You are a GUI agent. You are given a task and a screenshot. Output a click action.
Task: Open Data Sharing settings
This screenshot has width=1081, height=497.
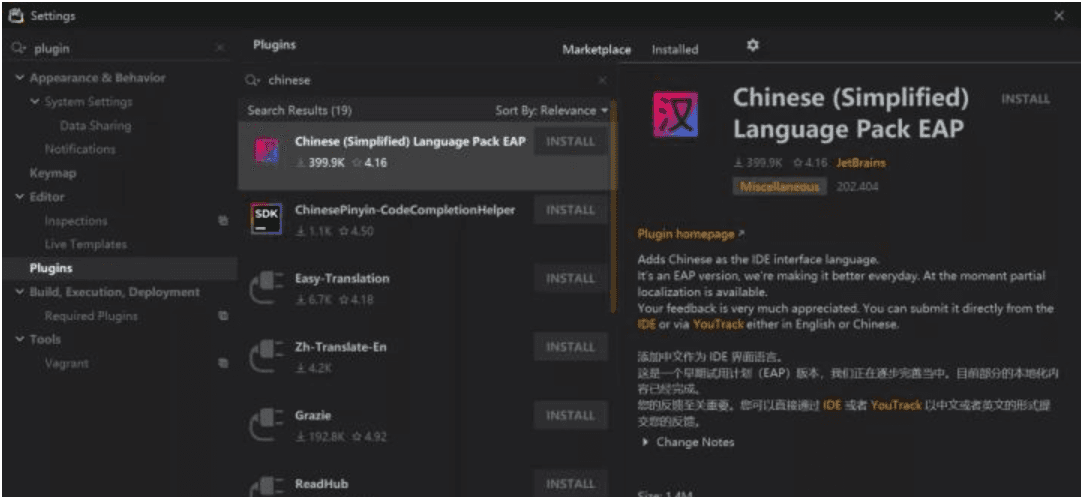click(95, 125)
